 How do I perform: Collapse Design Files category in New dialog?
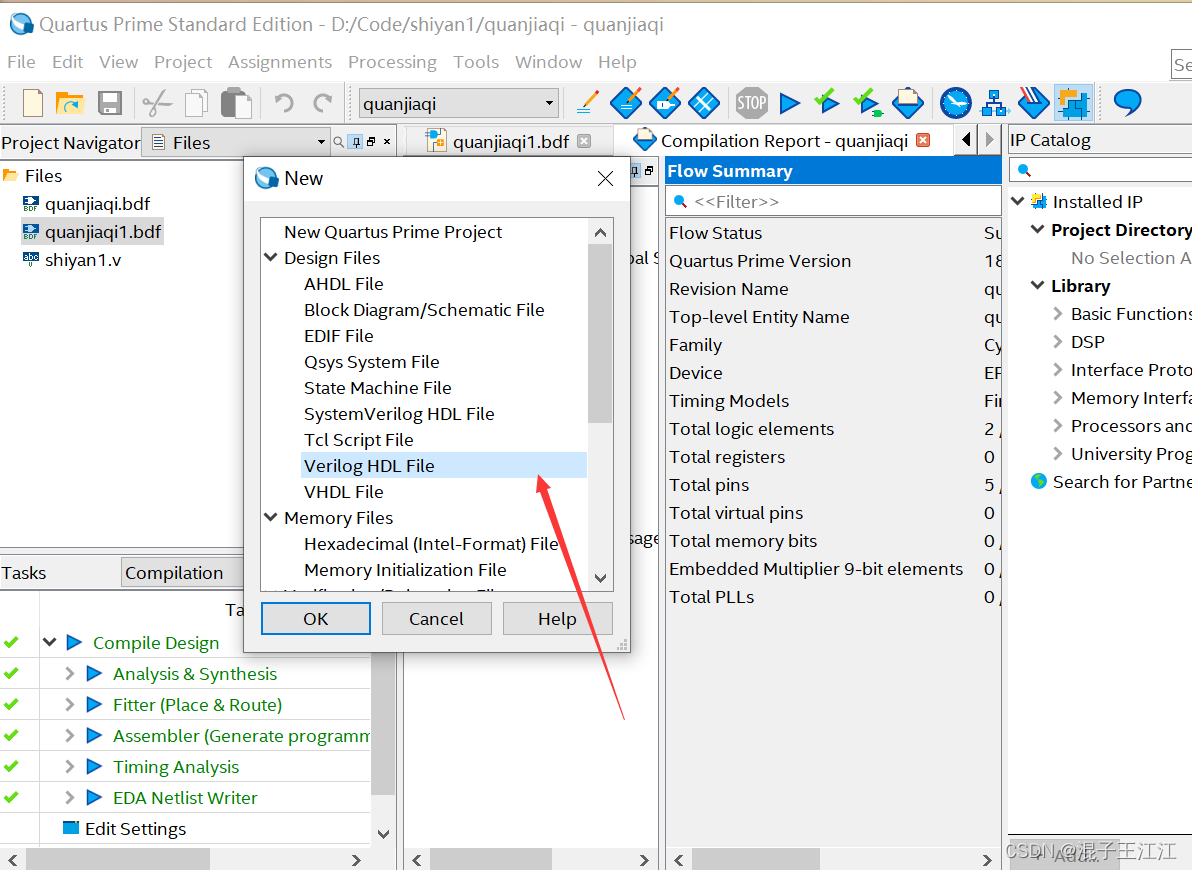pos(271,257)
